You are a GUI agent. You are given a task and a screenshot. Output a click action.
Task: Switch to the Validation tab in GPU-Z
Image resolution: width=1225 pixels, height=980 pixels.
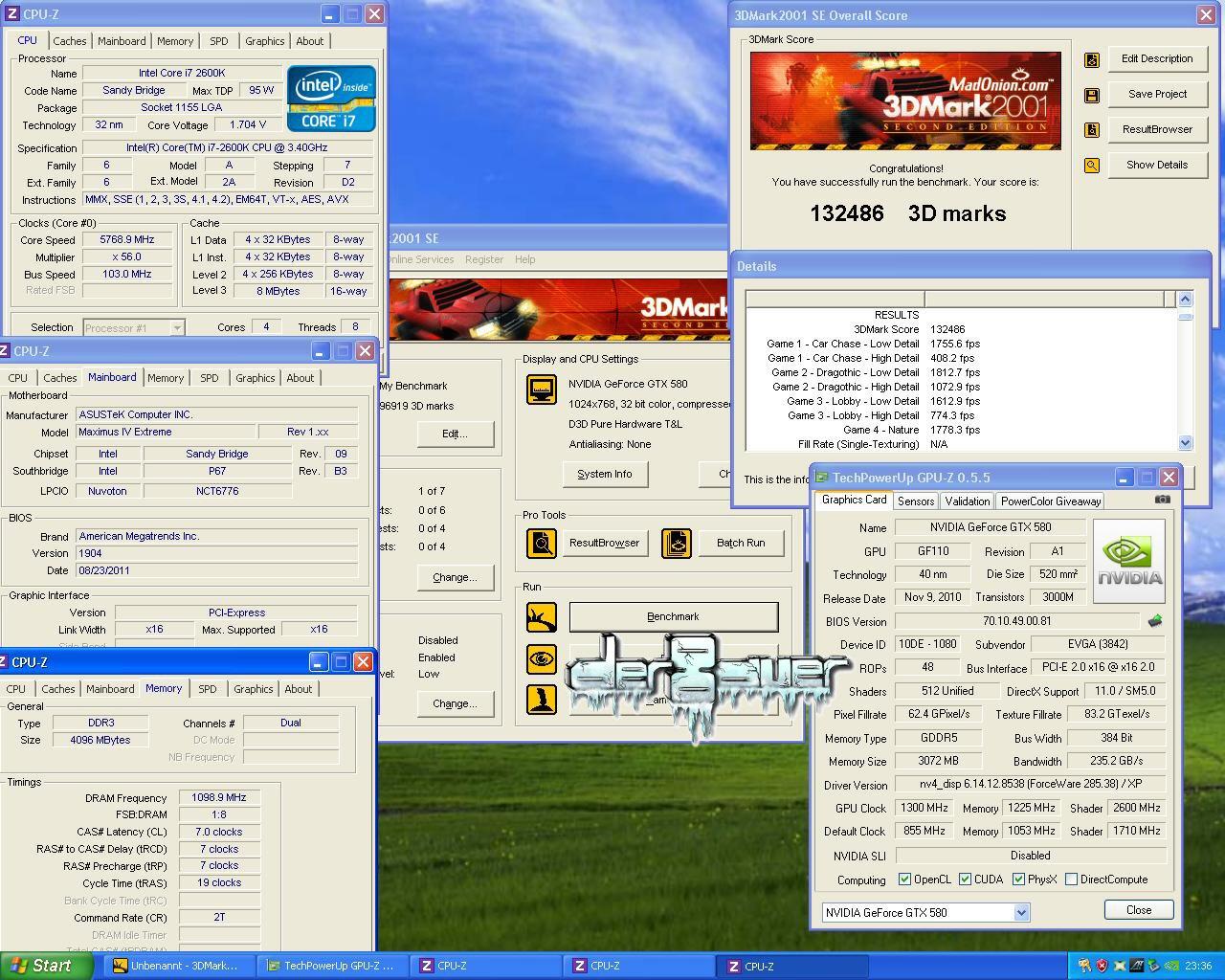[x=967, y=501]
